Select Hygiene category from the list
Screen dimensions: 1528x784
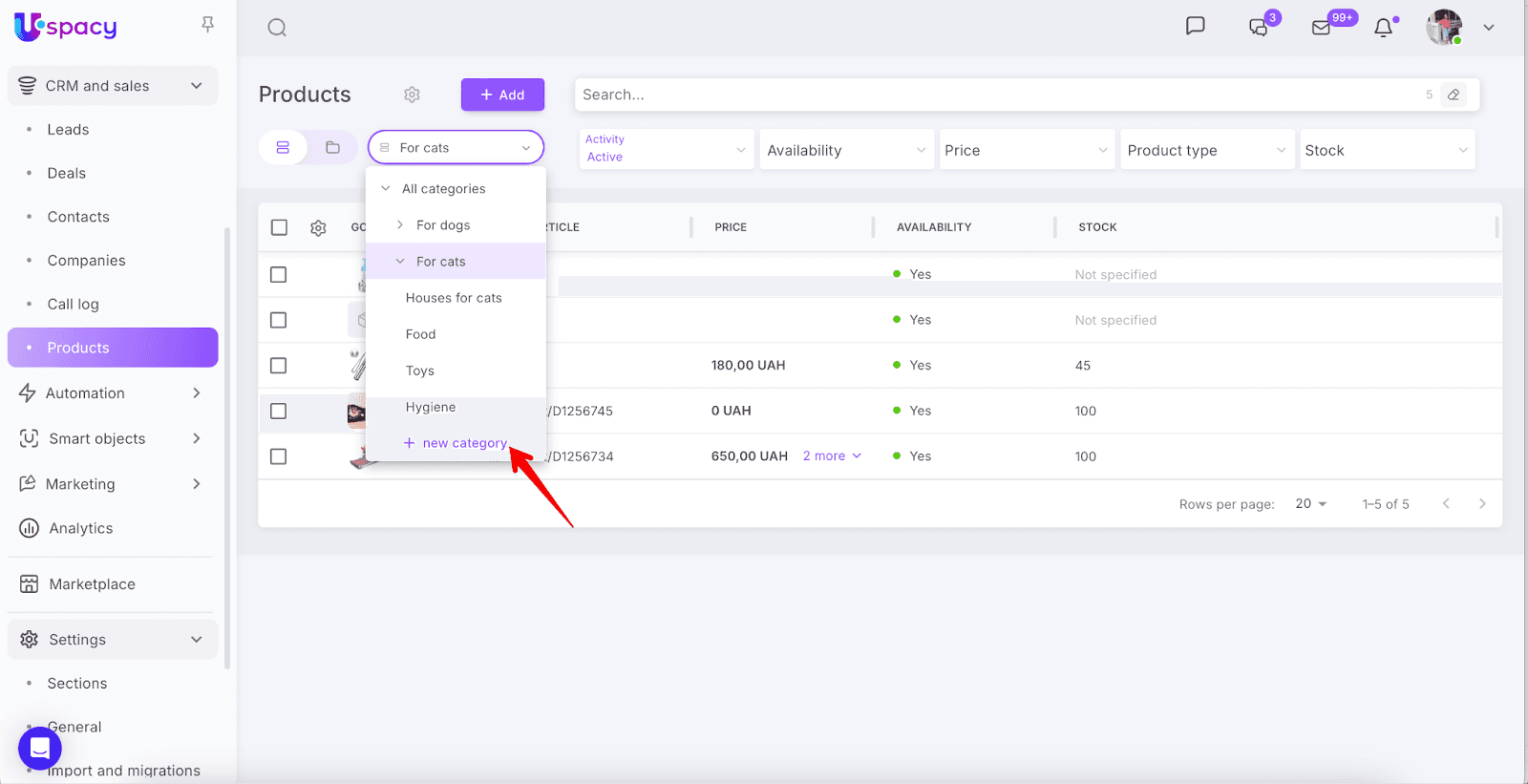(431, 408)
